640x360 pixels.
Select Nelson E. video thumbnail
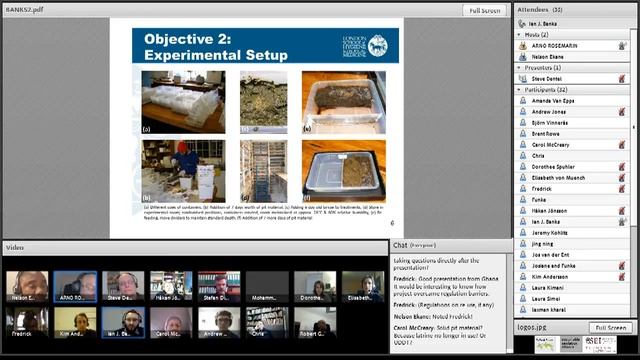(27, 287)
